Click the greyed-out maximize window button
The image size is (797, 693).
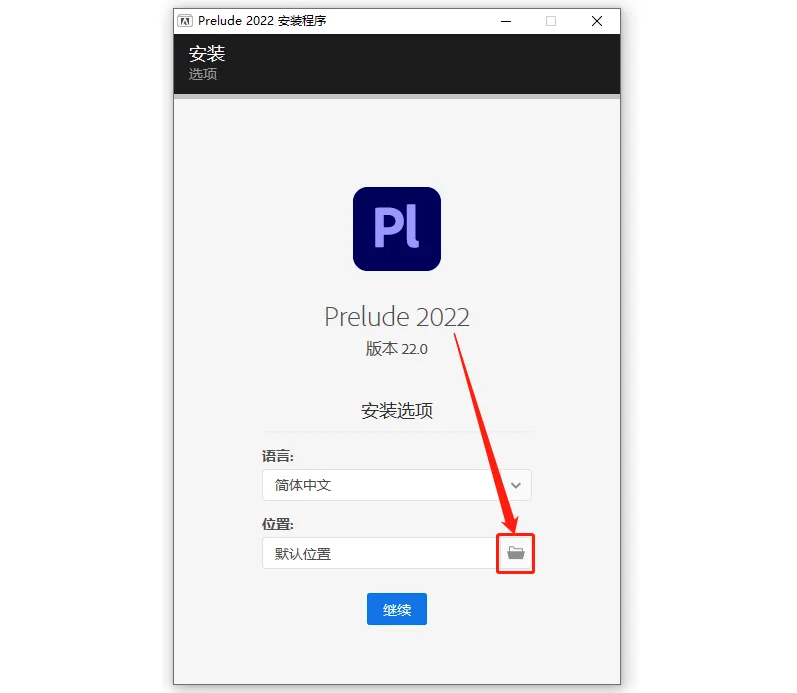pyautogui.click(x=550, y=21)
